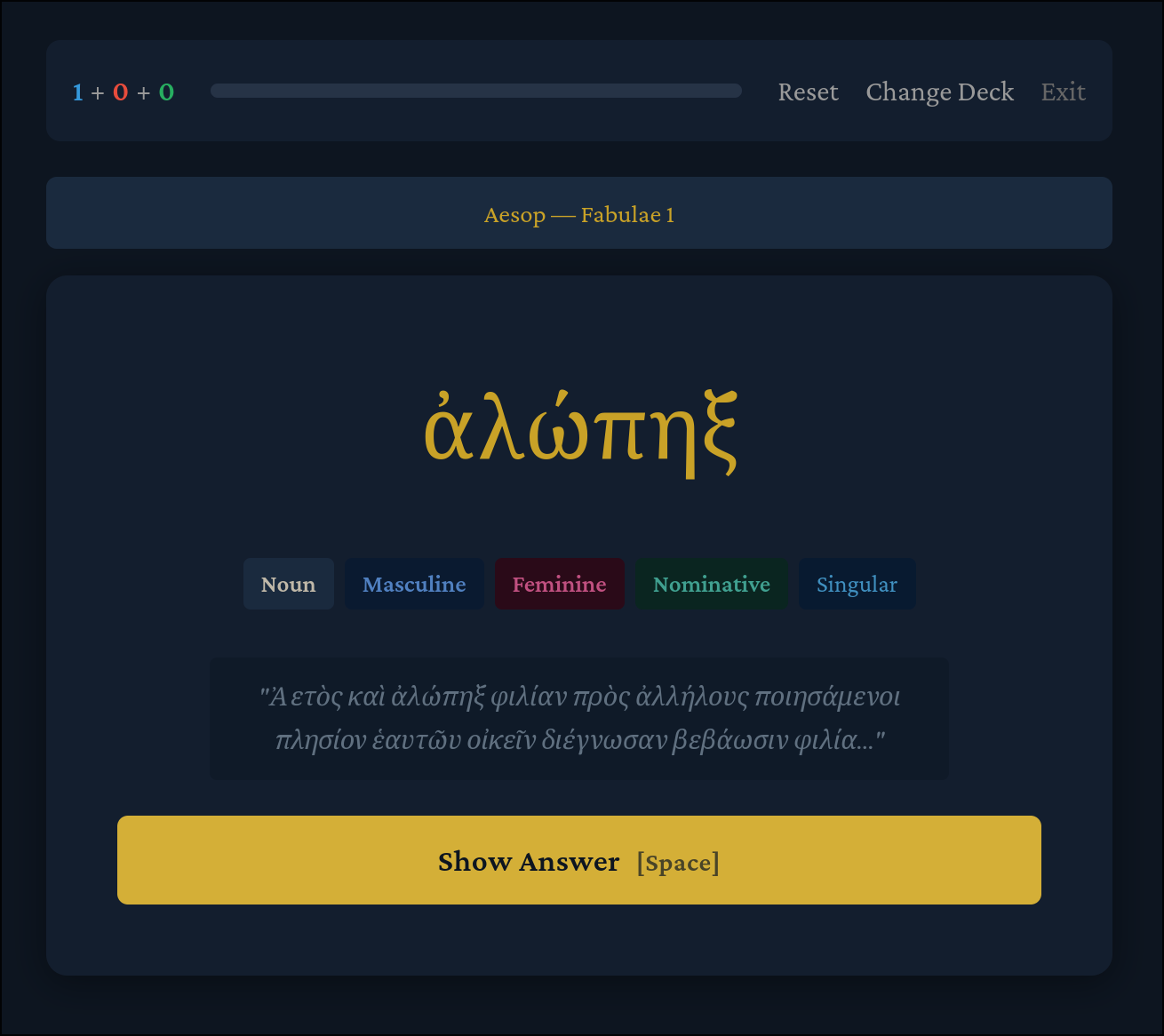
Task: Select the Singular number tag
Action: tap(857, 585)
